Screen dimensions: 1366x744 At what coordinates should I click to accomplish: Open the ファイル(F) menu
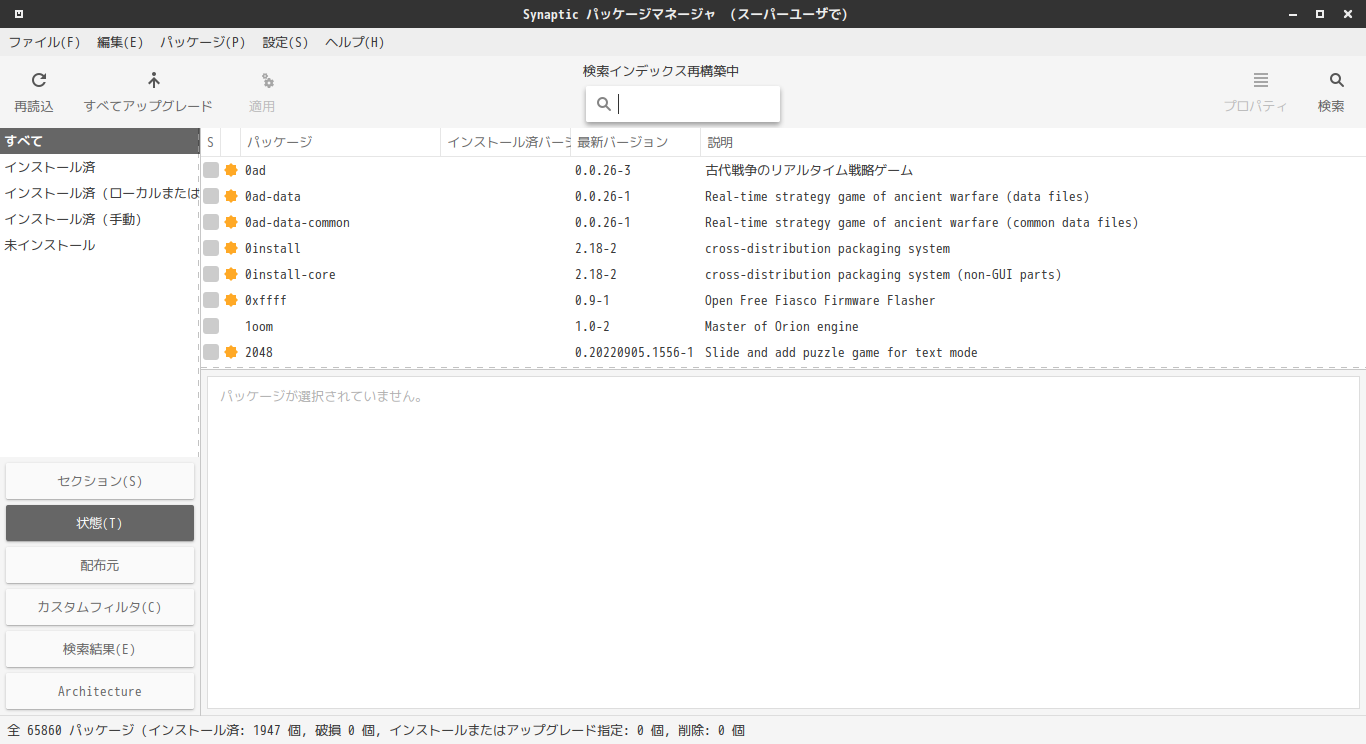pyautogui.click(x=44, y=42)
